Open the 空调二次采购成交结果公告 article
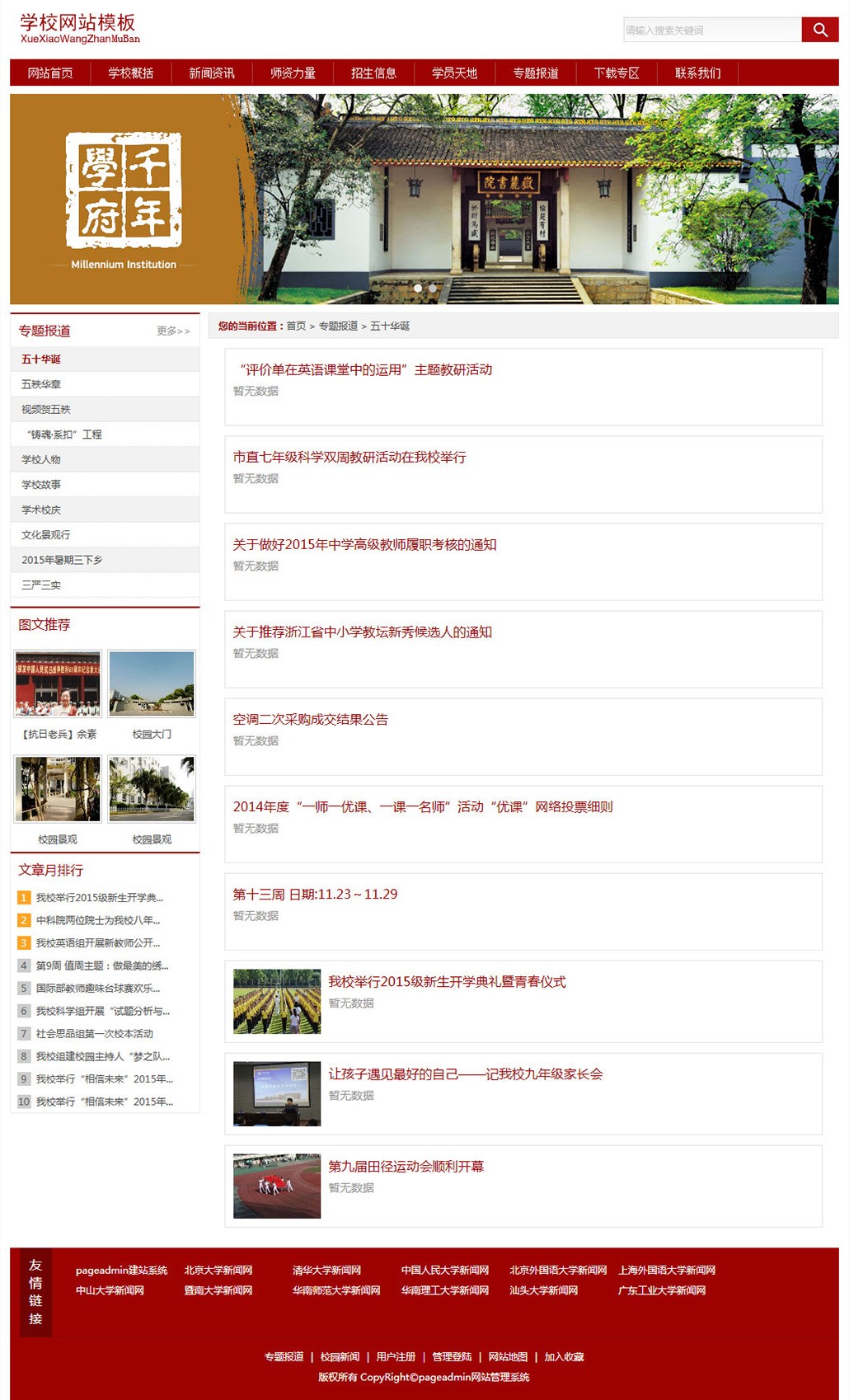Viewport: 849px width, 1400px height. [x=310, y=719]
